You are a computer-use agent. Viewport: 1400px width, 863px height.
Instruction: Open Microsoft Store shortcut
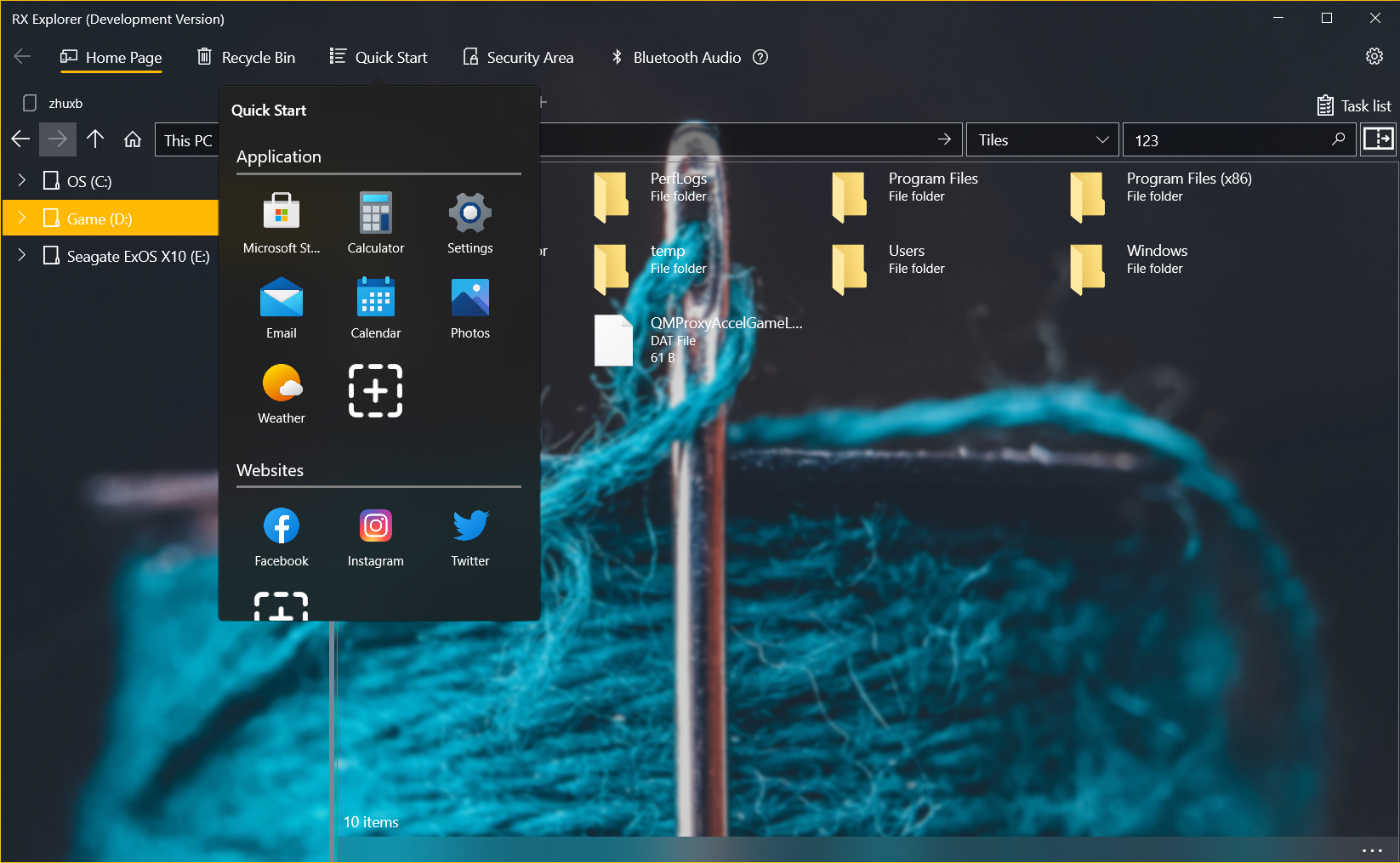click(x=282, y=223)
